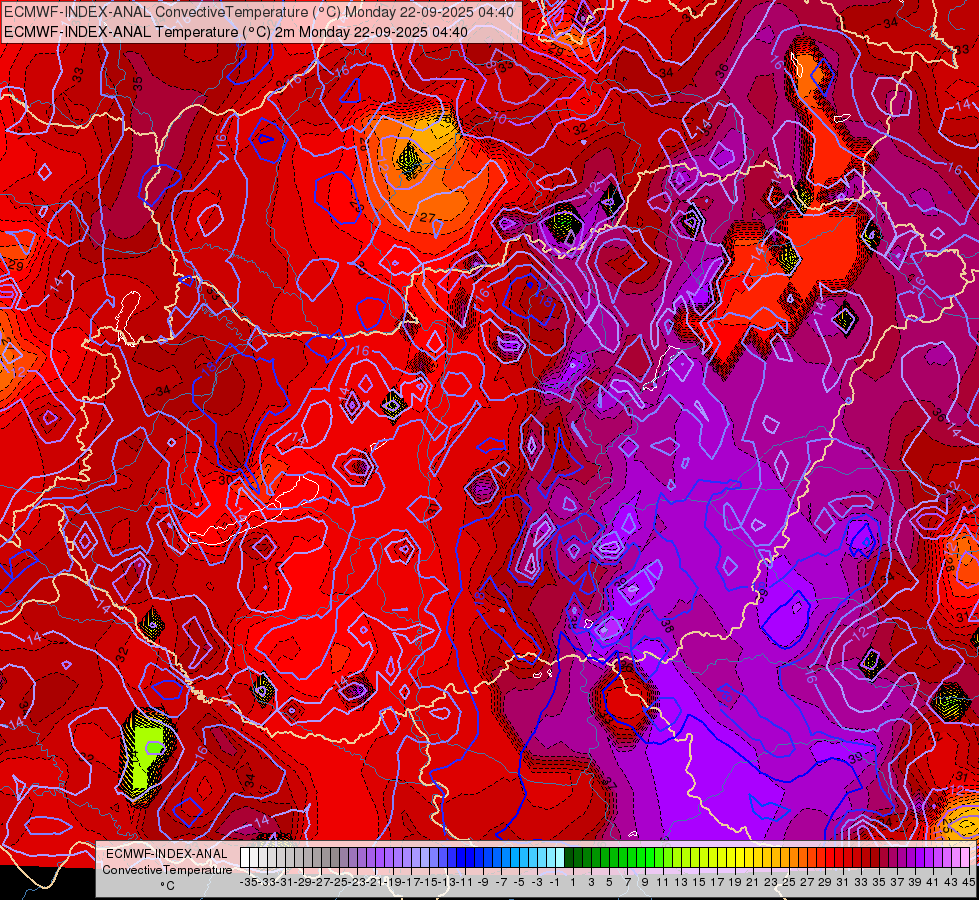This screenshot has width=979, height=900.
Task: Click the 'Temperature (°C) 2m' title line
Action: (235, 32)
